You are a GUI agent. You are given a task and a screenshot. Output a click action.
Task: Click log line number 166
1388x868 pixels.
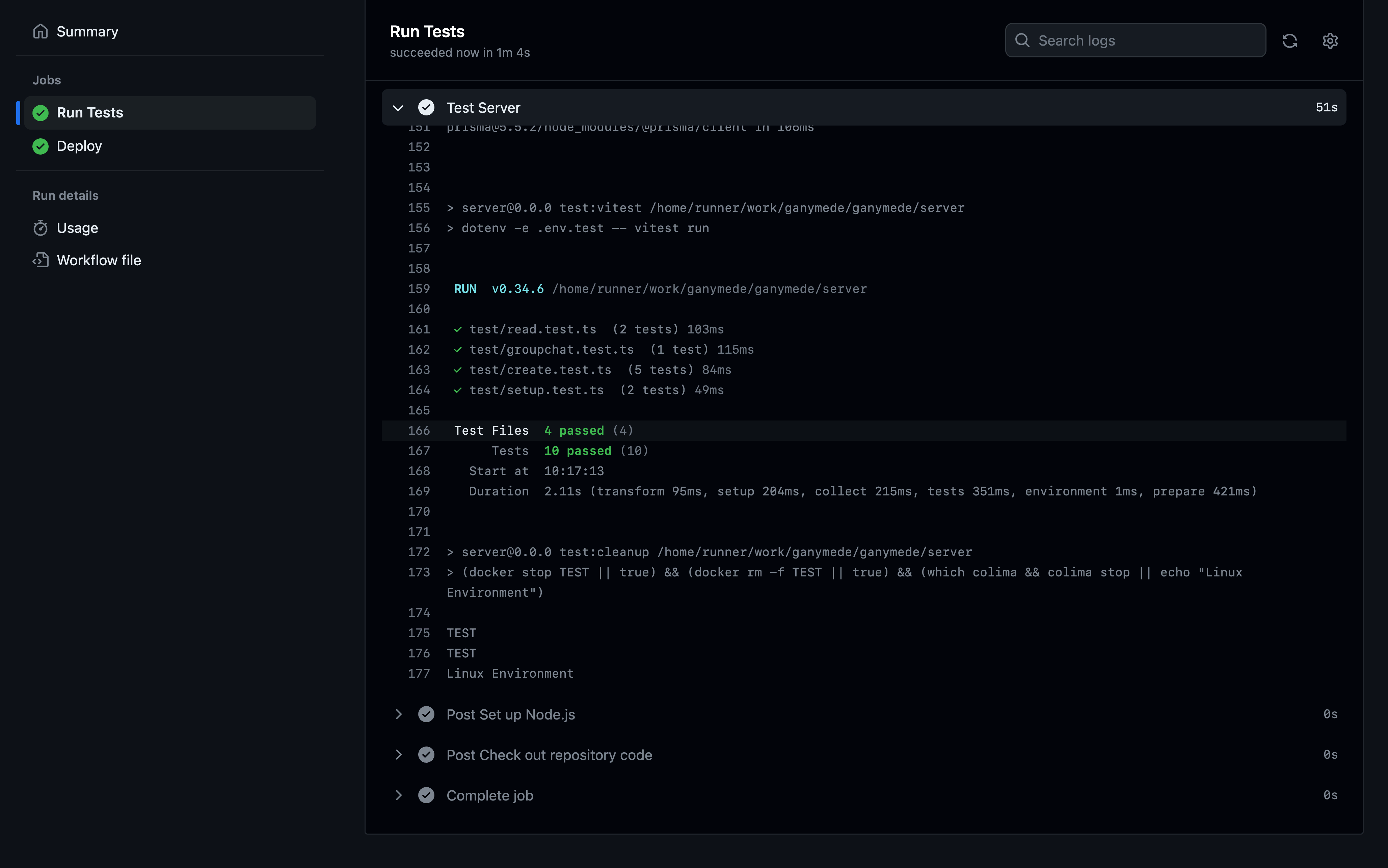point(419,431)
